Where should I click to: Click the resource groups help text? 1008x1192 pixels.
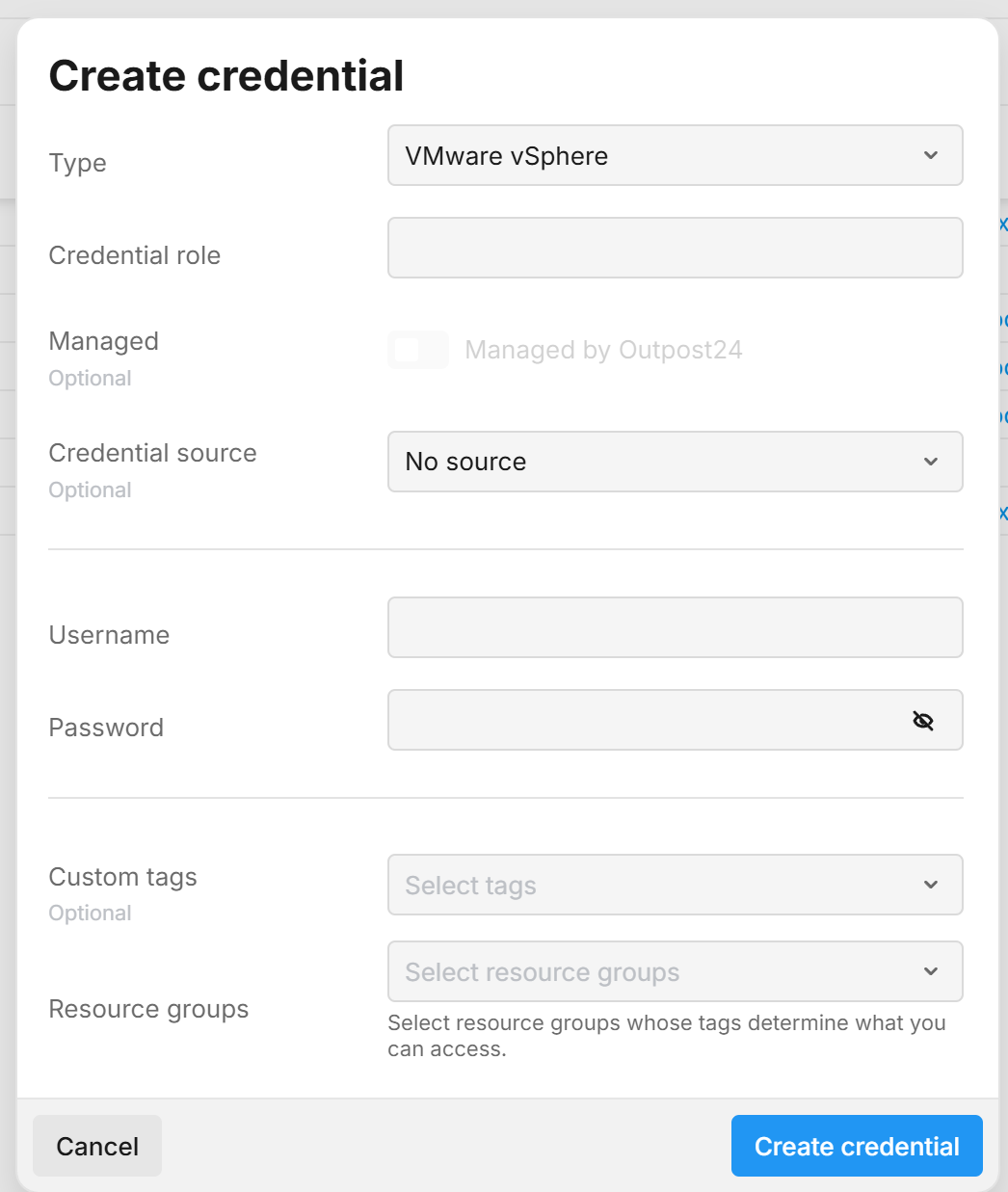click(667, 1036)
